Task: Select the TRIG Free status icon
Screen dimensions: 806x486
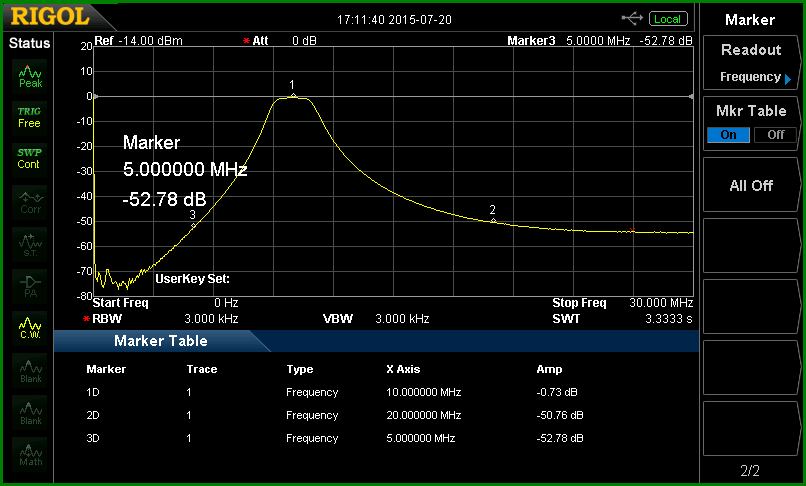Action: pos(29,117)
